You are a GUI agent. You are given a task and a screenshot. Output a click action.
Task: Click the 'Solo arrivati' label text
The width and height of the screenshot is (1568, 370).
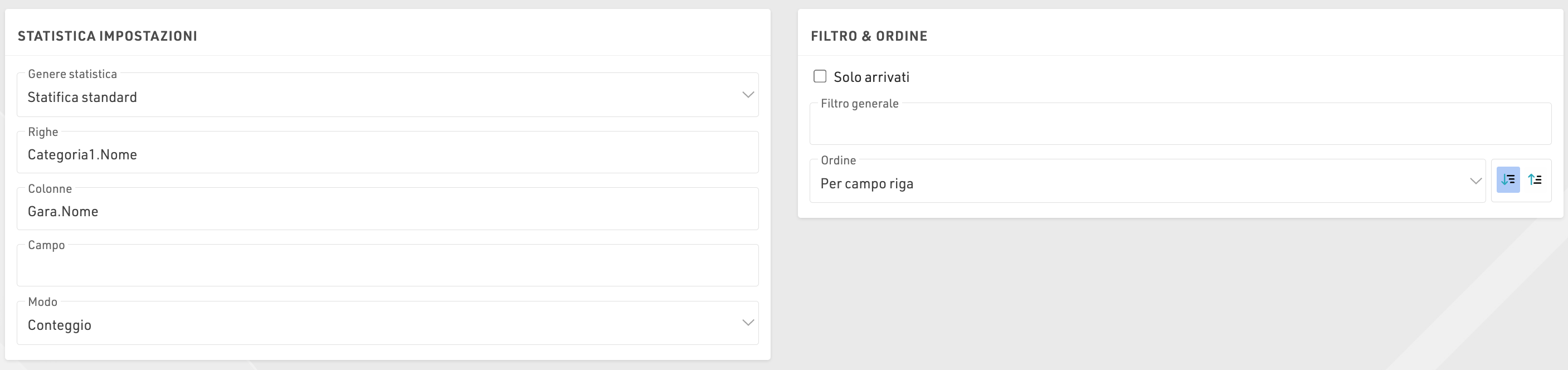click(871, 77)
